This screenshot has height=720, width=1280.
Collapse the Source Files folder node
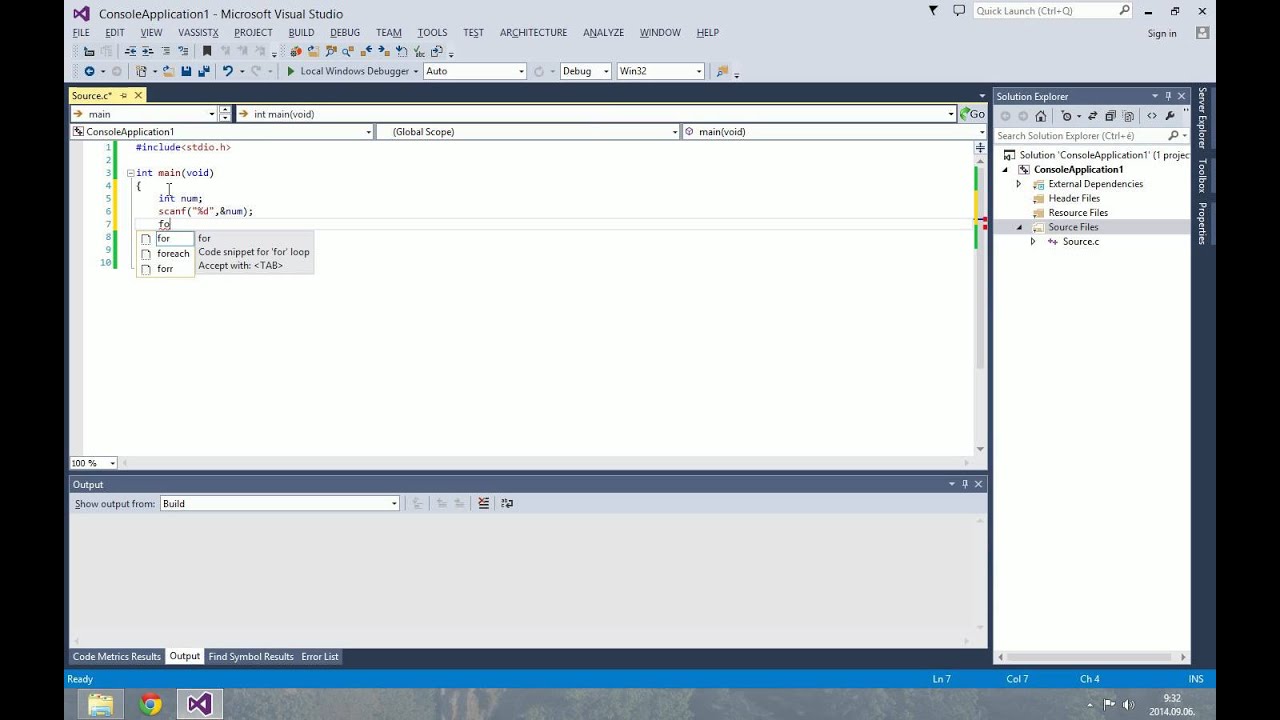pos(1019,227)
